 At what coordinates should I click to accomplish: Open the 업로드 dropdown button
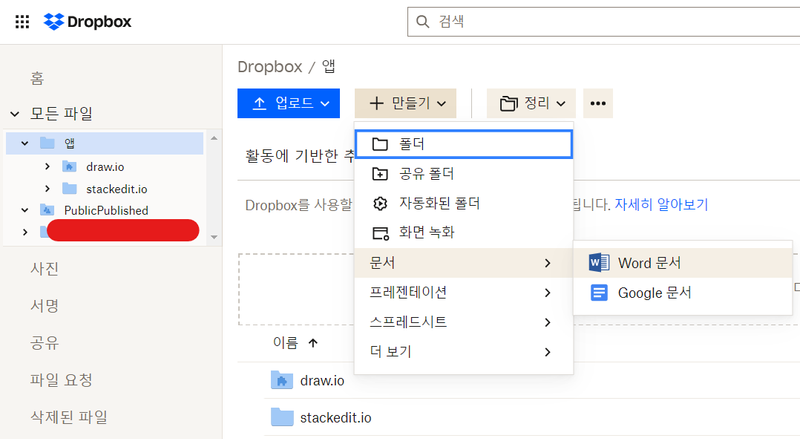(289, 103)
